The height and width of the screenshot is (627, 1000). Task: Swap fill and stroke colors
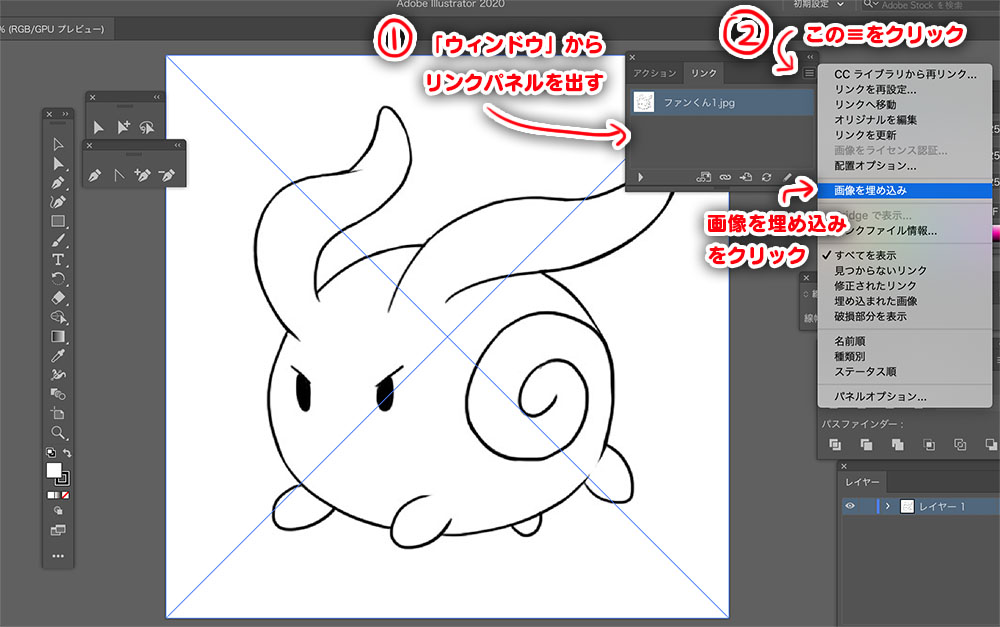click(67, 453)
